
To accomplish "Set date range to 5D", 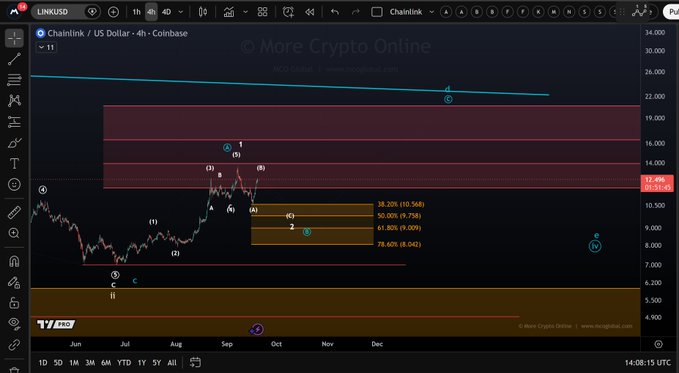I will tap(58, 363).
